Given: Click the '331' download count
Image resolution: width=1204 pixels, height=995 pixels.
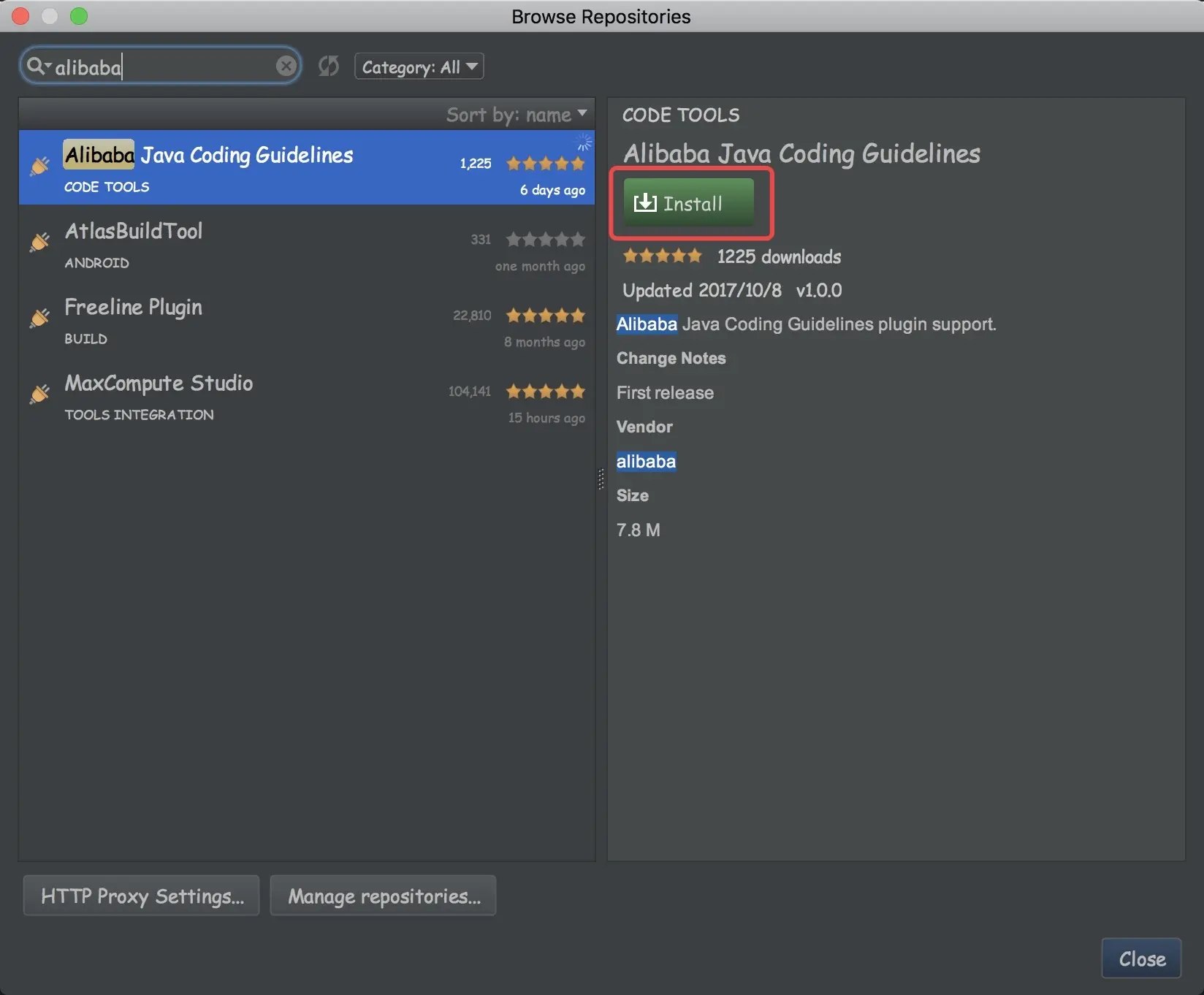Looking at the screenshot, I should (x=481, y=240).
